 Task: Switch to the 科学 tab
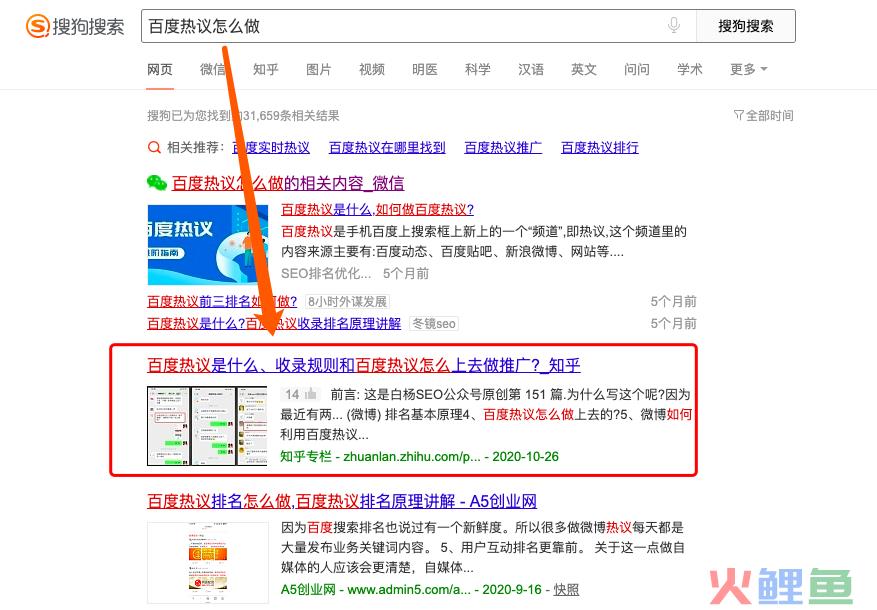click(x=478, y=69)
